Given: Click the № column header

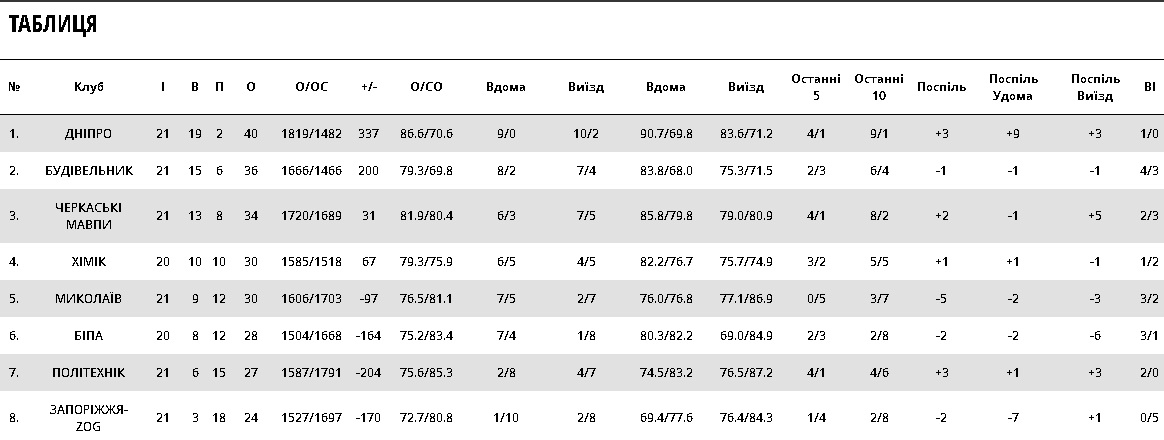Looking at the screenshot, I should pos(14,87).
